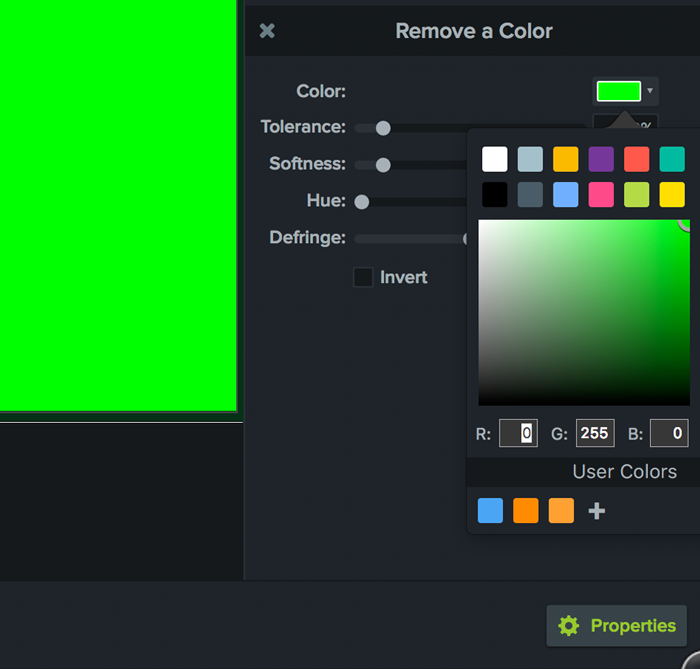Click the Properties button
Screen dimensions: 700x669
[x=617, y=626]
